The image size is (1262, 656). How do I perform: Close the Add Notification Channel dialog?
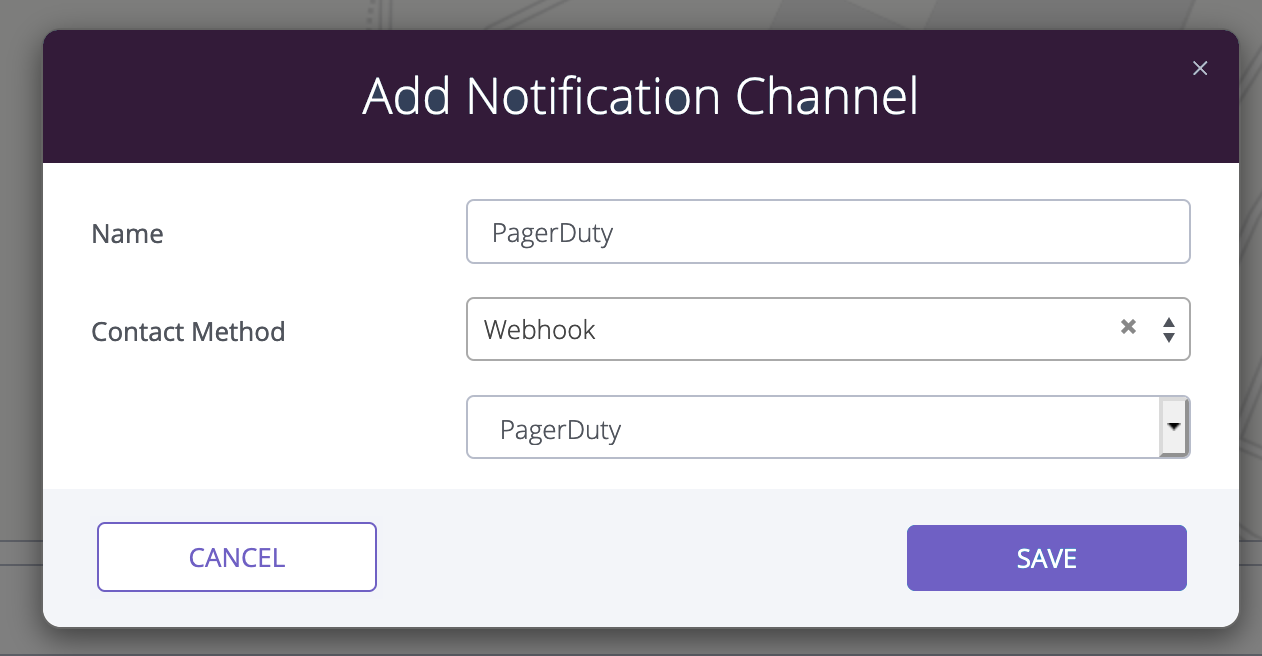1200,68
